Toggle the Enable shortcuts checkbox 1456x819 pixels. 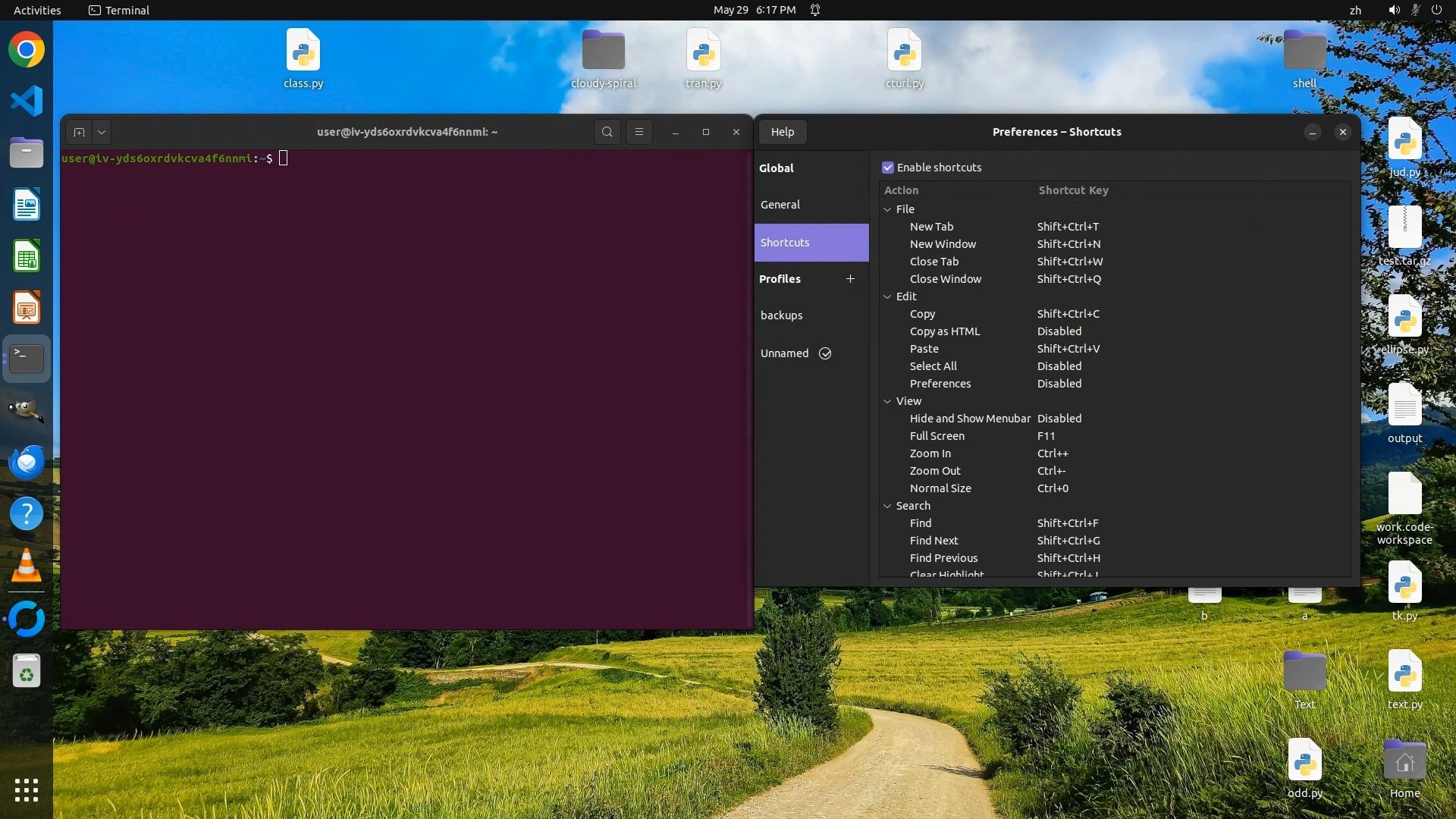click(x=888, y=168)
